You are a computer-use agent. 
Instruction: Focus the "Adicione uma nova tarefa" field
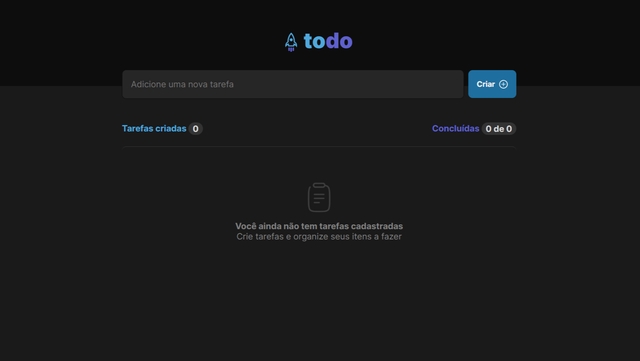tap(293, 84)
